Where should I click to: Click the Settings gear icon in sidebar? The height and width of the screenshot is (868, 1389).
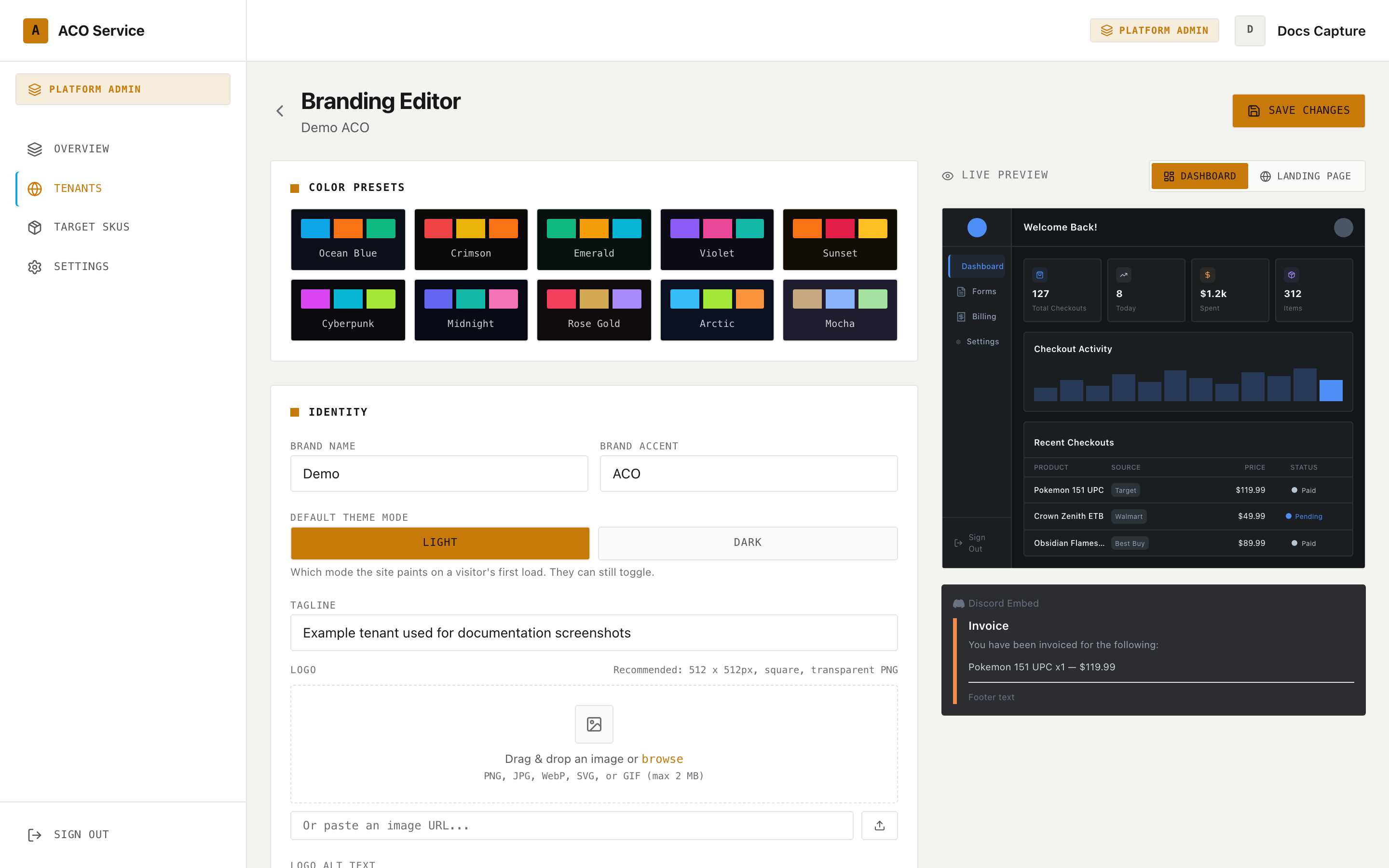pos(35,267)
